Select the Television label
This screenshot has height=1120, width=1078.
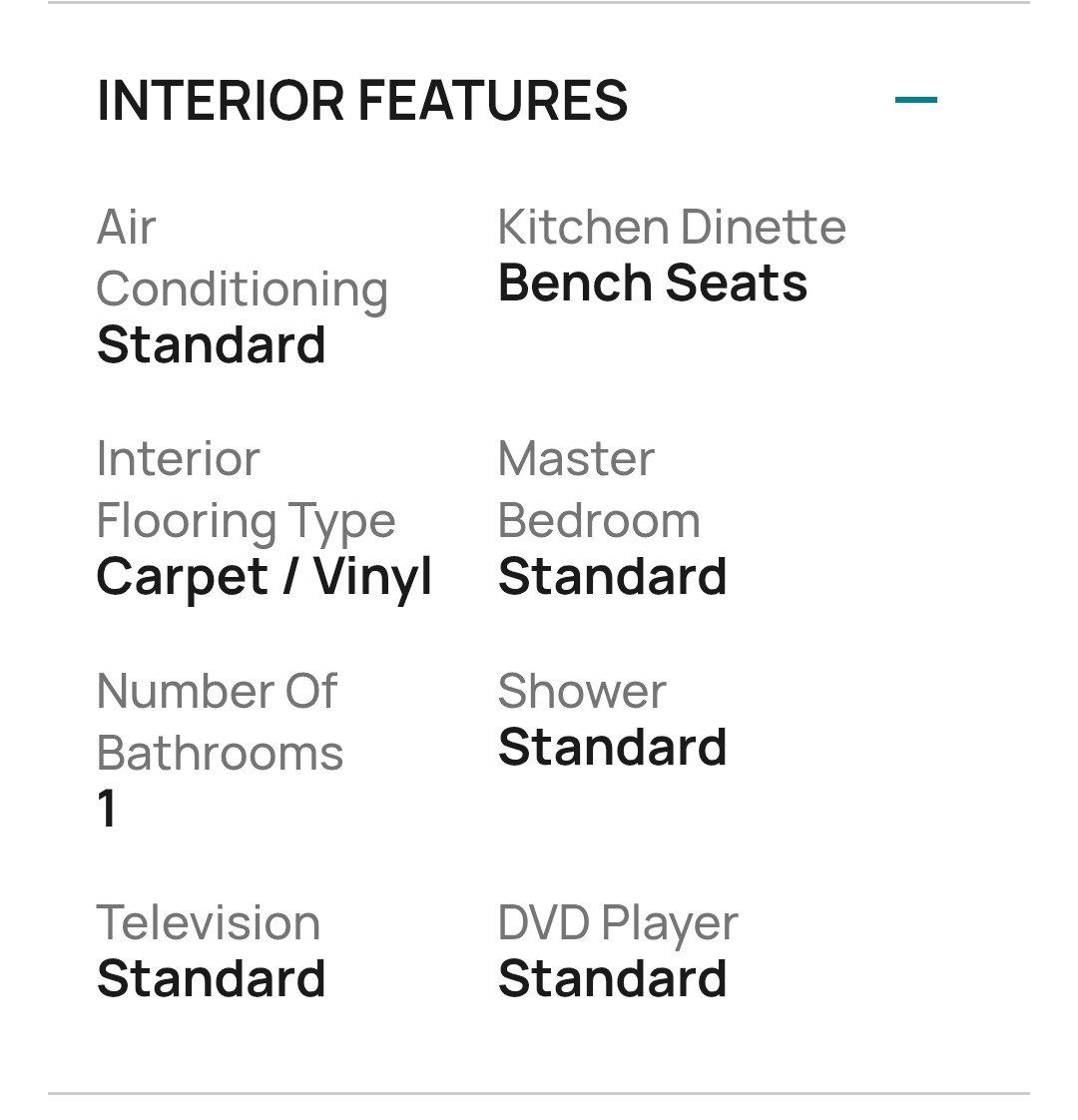[208, 923]
